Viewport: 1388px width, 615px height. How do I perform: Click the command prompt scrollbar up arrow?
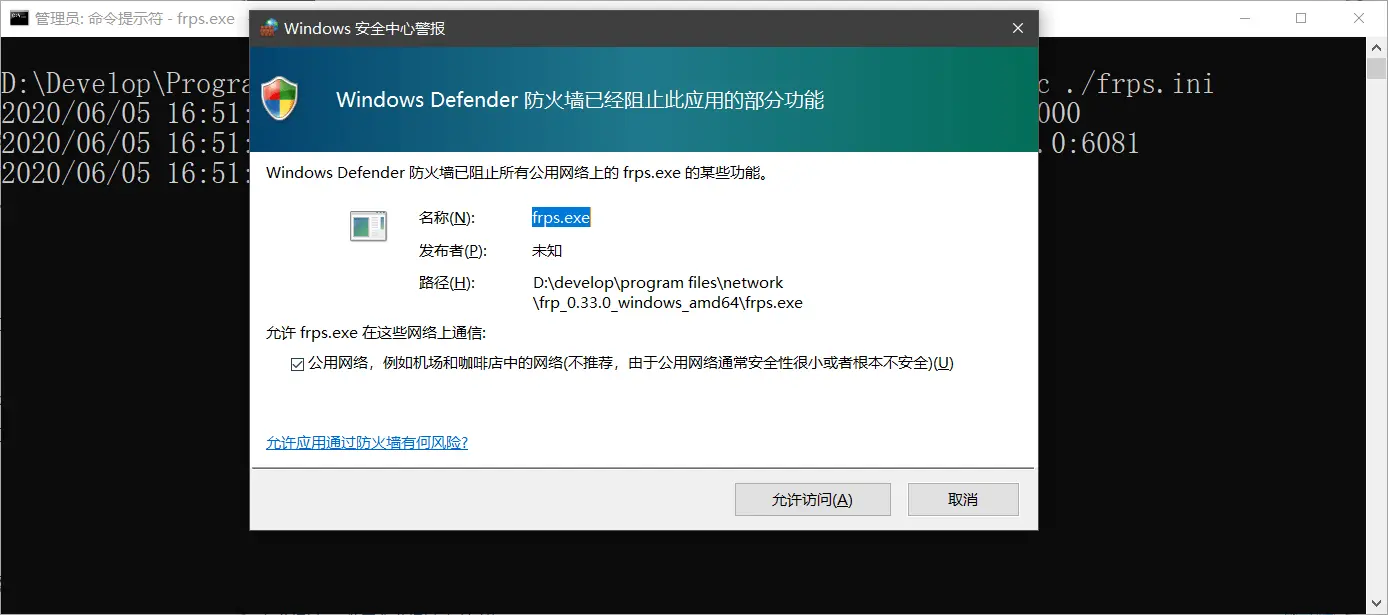click(1377, 47)
